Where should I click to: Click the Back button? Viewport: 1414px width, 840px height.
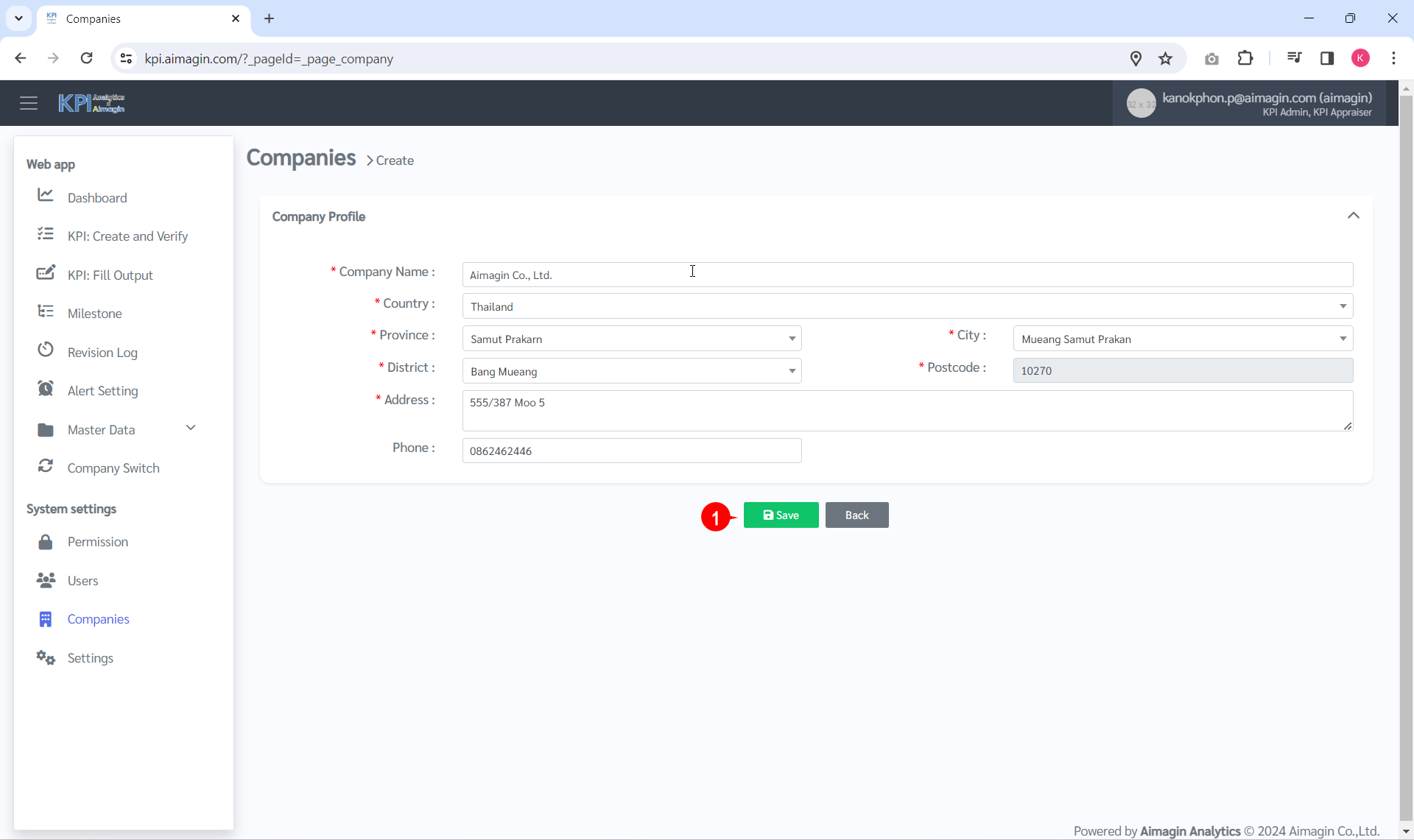point(857,515)
